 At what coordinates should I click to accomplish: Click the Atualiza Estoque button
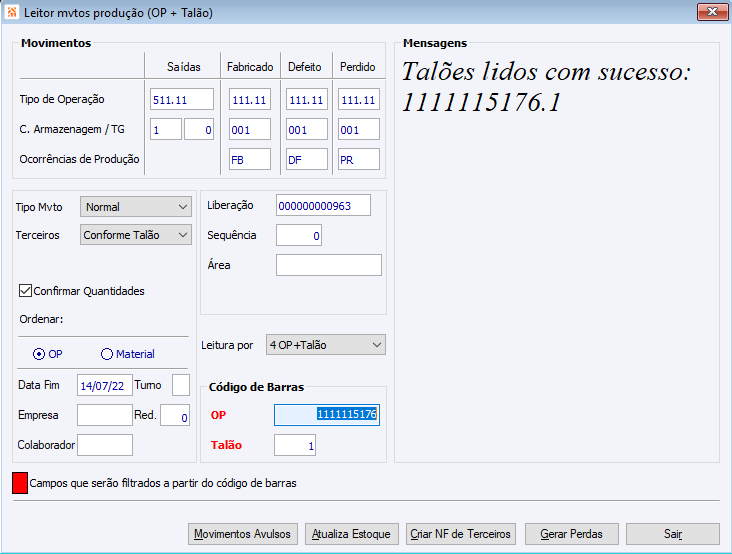[352, 534]
